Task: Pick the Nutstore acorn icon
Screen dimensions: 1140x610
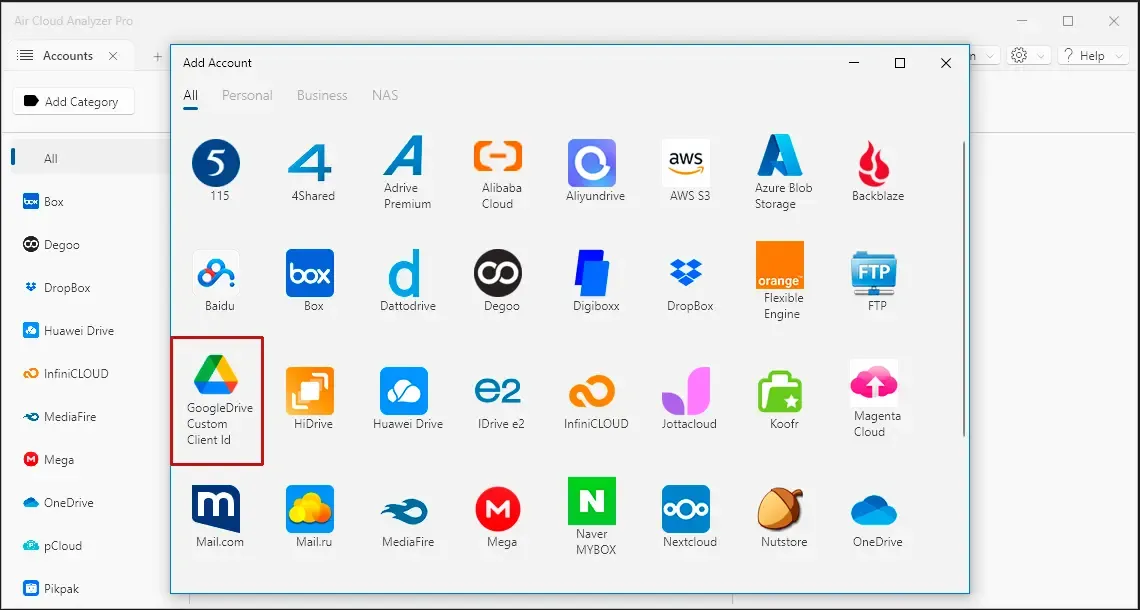Action: [x=779, y=509]
